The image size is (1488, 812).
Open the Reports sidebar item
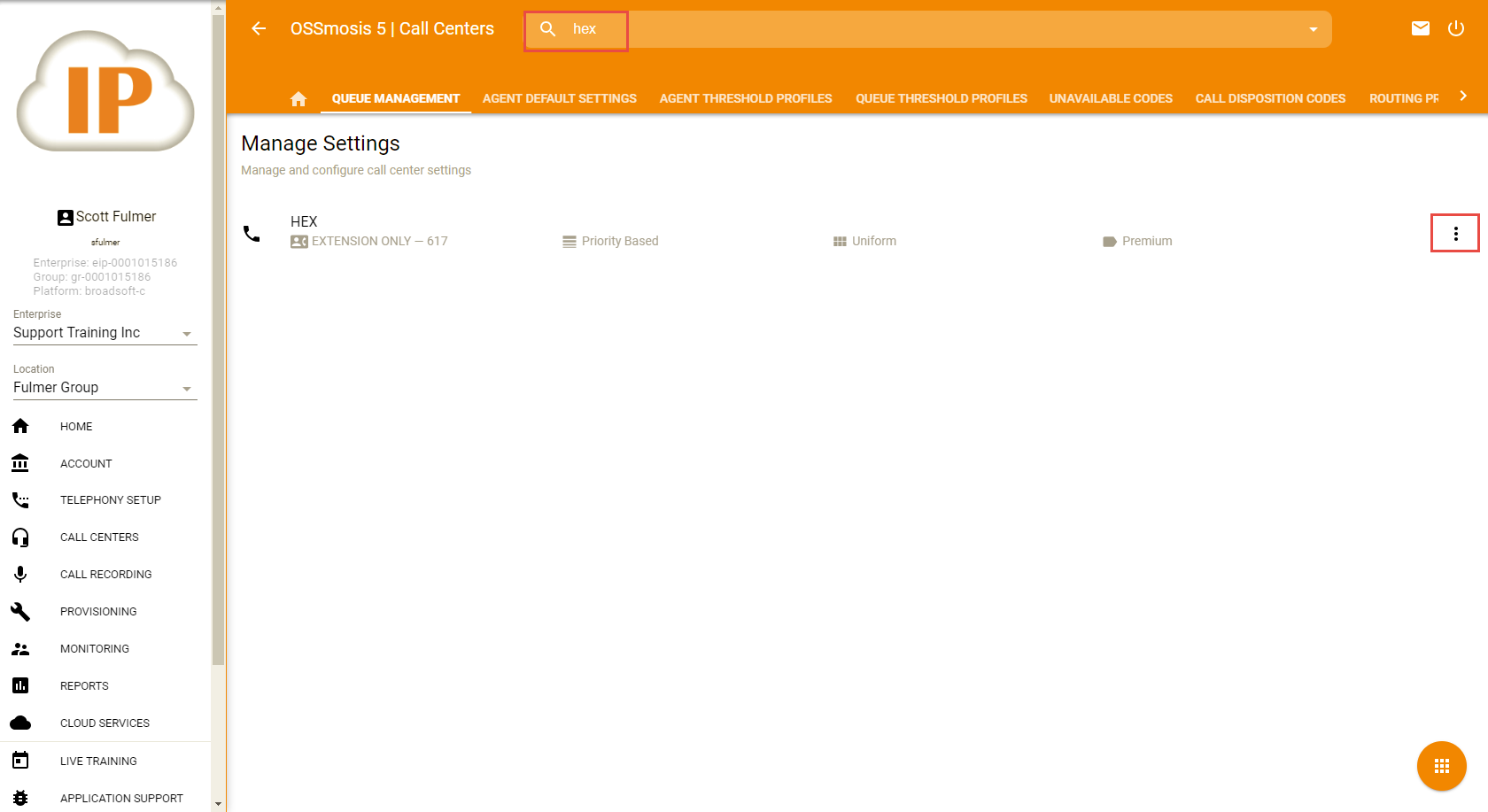84,686
